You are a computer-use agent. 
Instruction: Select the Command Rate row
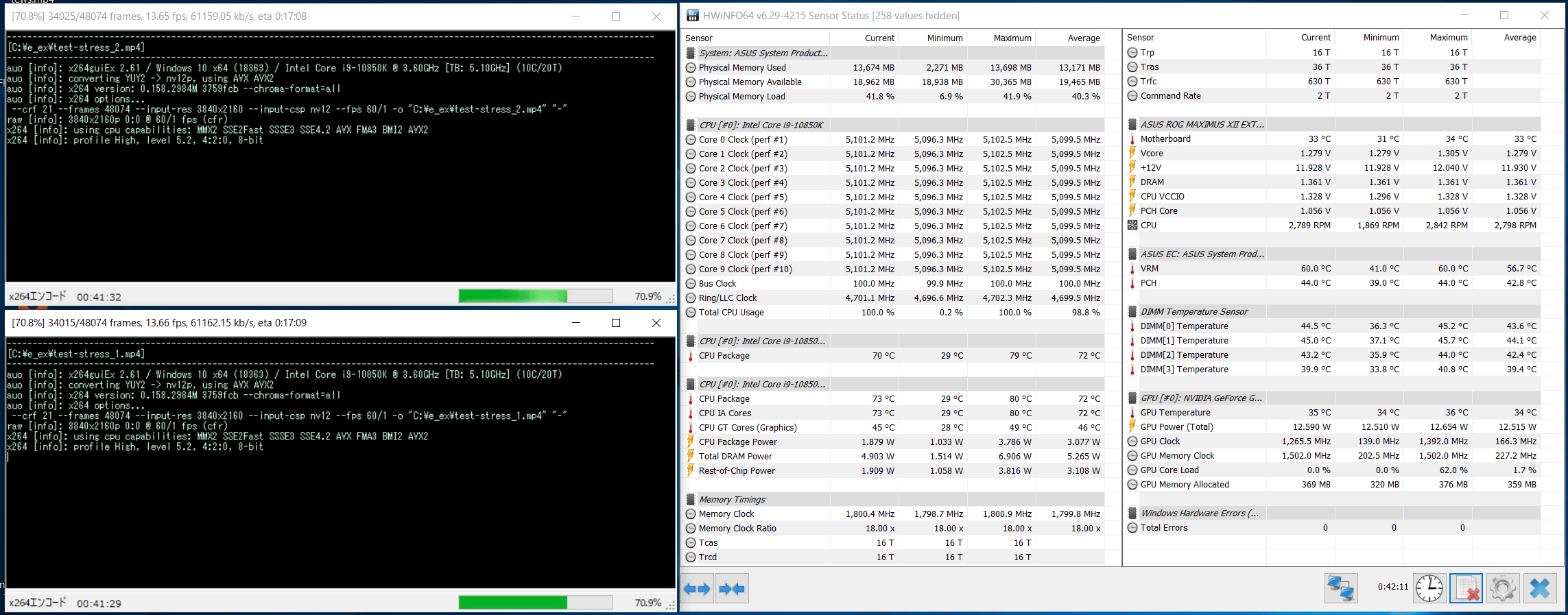pyautogui.click(x=1334, y=96)
